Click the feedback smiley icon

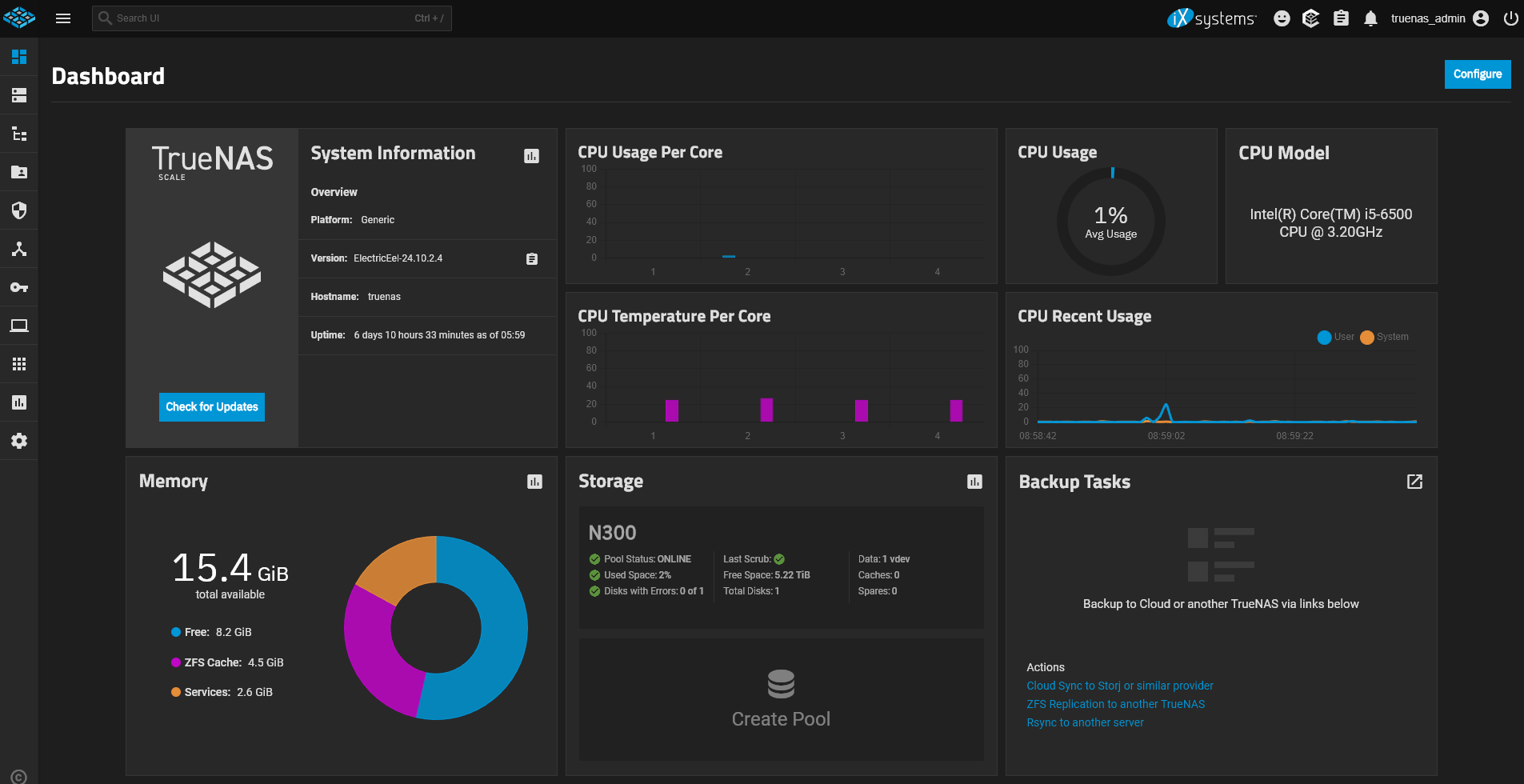click(1282, 18)
